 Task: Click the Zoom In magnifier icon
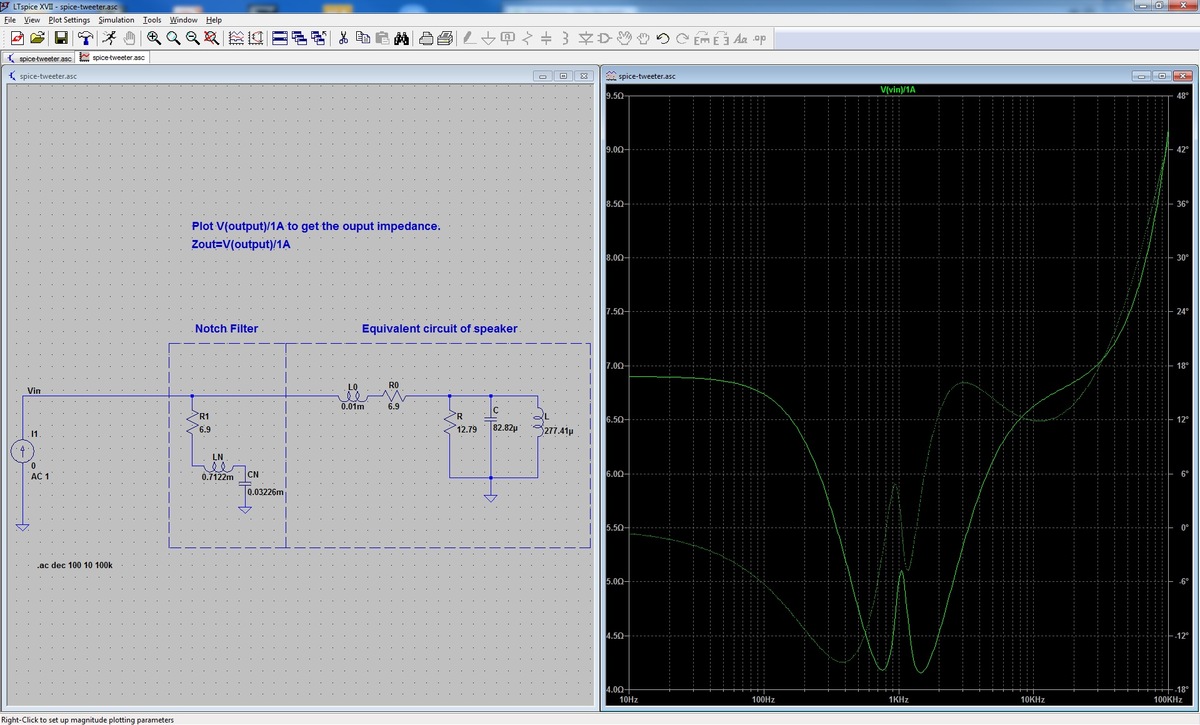[154, 38]
